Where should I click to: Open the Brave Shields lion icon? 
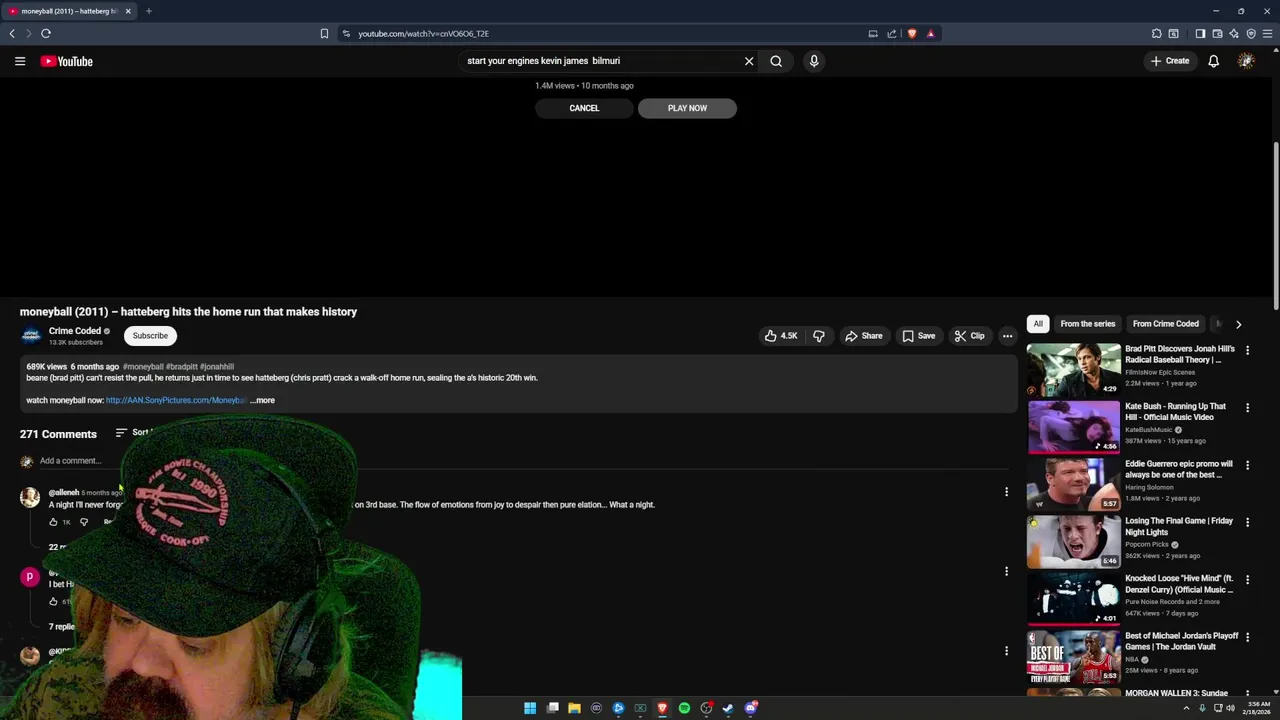pos(912,33)
